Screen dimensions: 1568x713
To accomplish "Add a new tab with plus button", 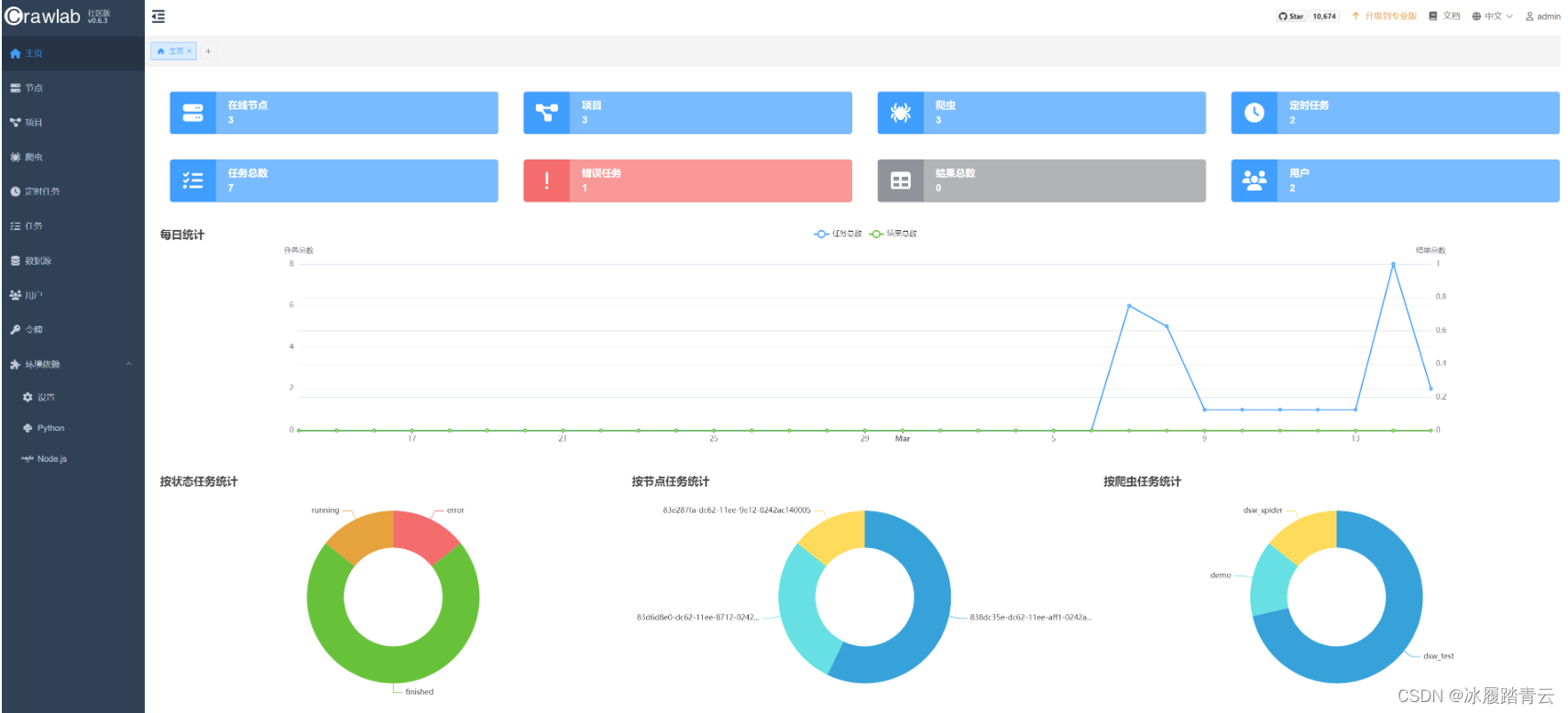I will 208,51.
